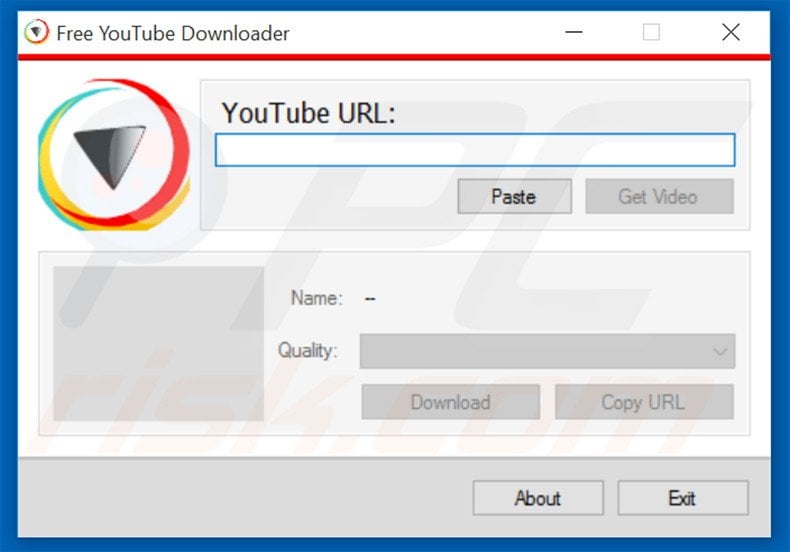Viewport: 790px width, 552px height.
Task: Click the Paste button
Action: pos(514,196)
